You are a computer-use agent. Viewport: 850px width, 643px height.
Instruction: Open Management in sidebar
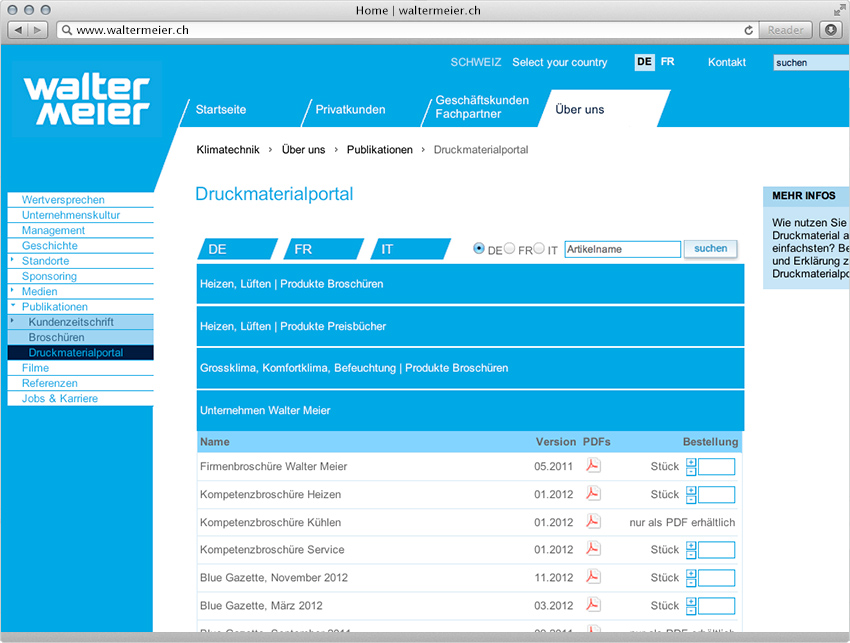click(x=81, y=230)
